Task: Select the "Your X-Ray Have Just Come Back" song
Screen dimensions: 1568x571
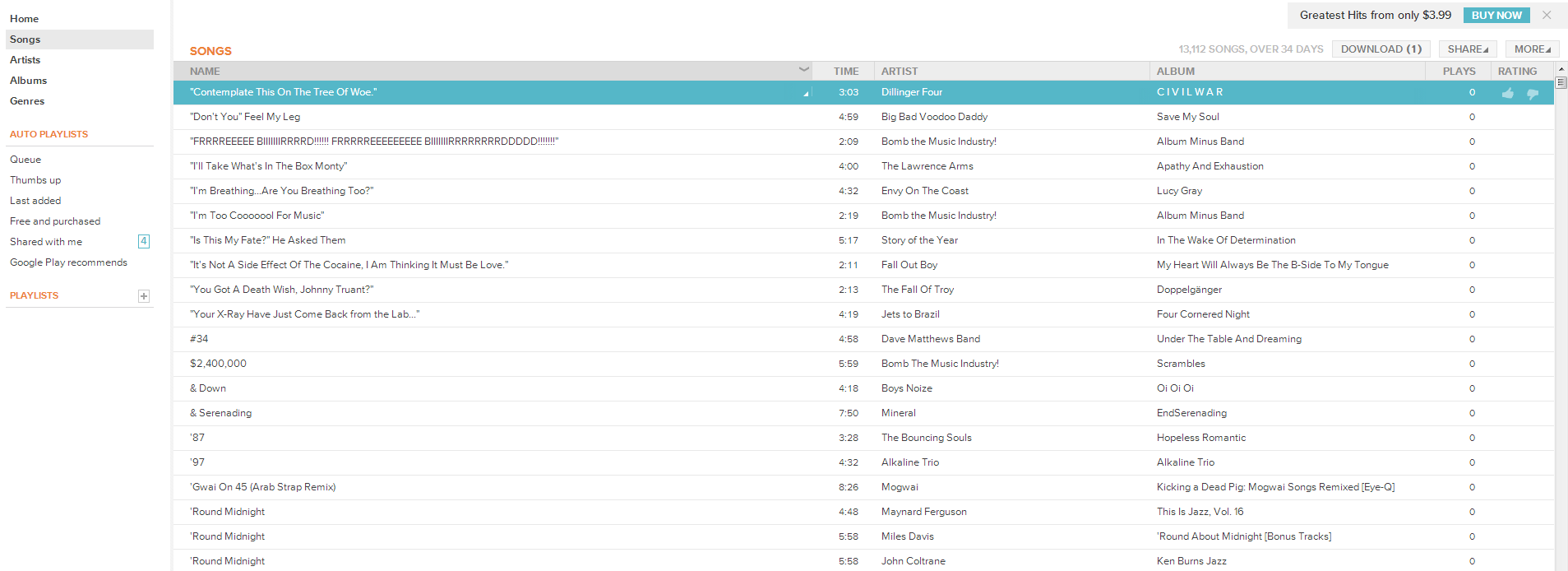Action: click(305, 314)
